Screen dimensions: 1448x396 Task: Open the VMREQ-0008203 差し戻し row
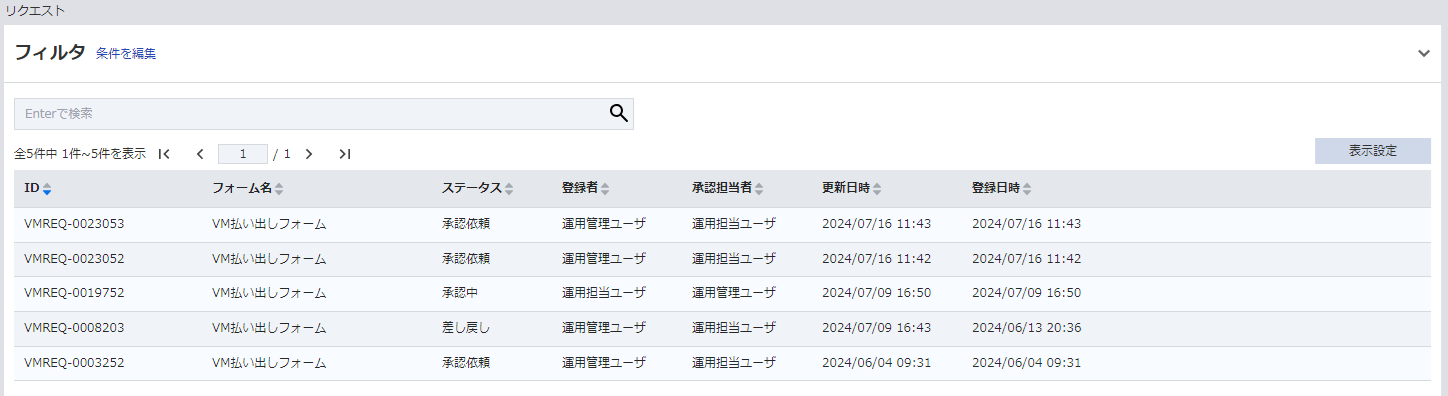(x=722, y=328)
